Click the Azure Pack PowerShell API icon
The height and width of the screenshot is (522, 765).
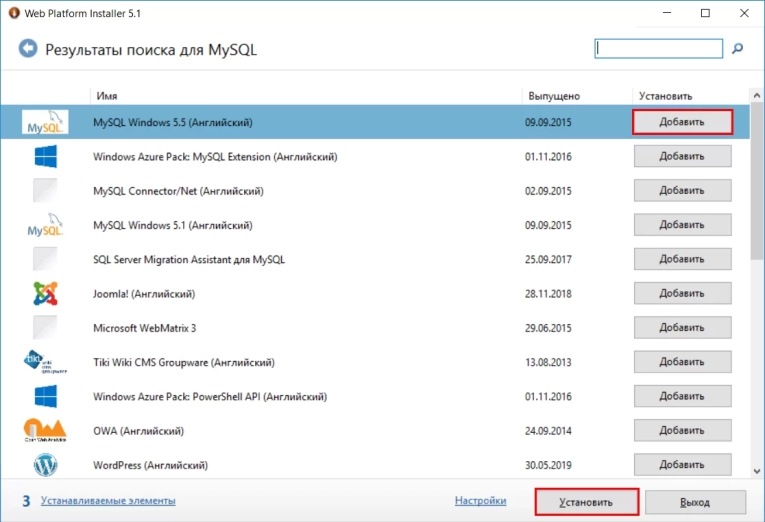coord(45,396)
